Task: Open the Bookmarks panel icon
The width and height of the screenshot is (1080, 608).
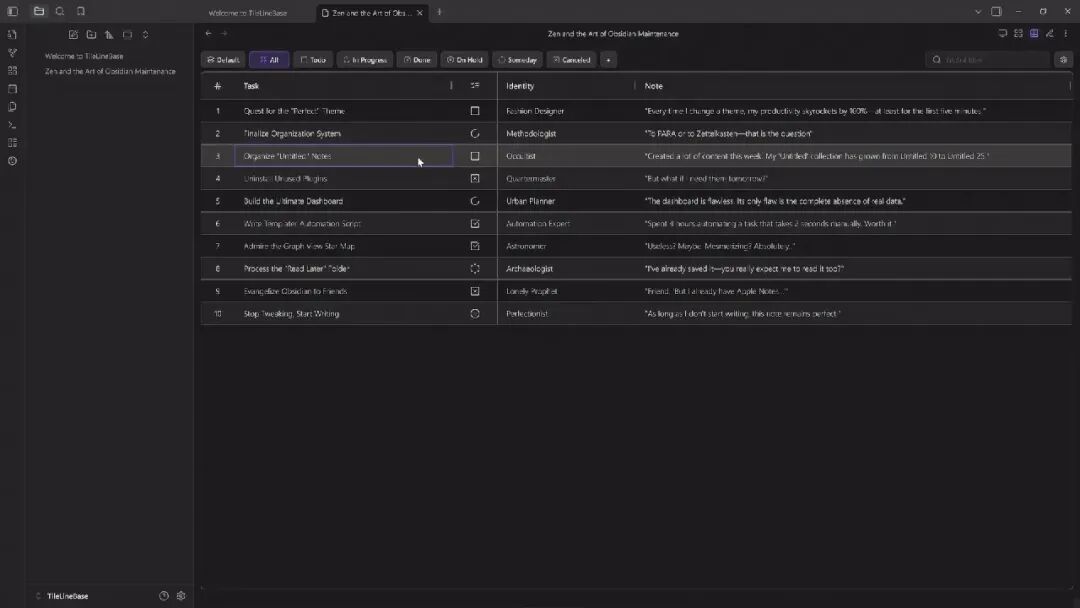Action: (x=81, y=12)
